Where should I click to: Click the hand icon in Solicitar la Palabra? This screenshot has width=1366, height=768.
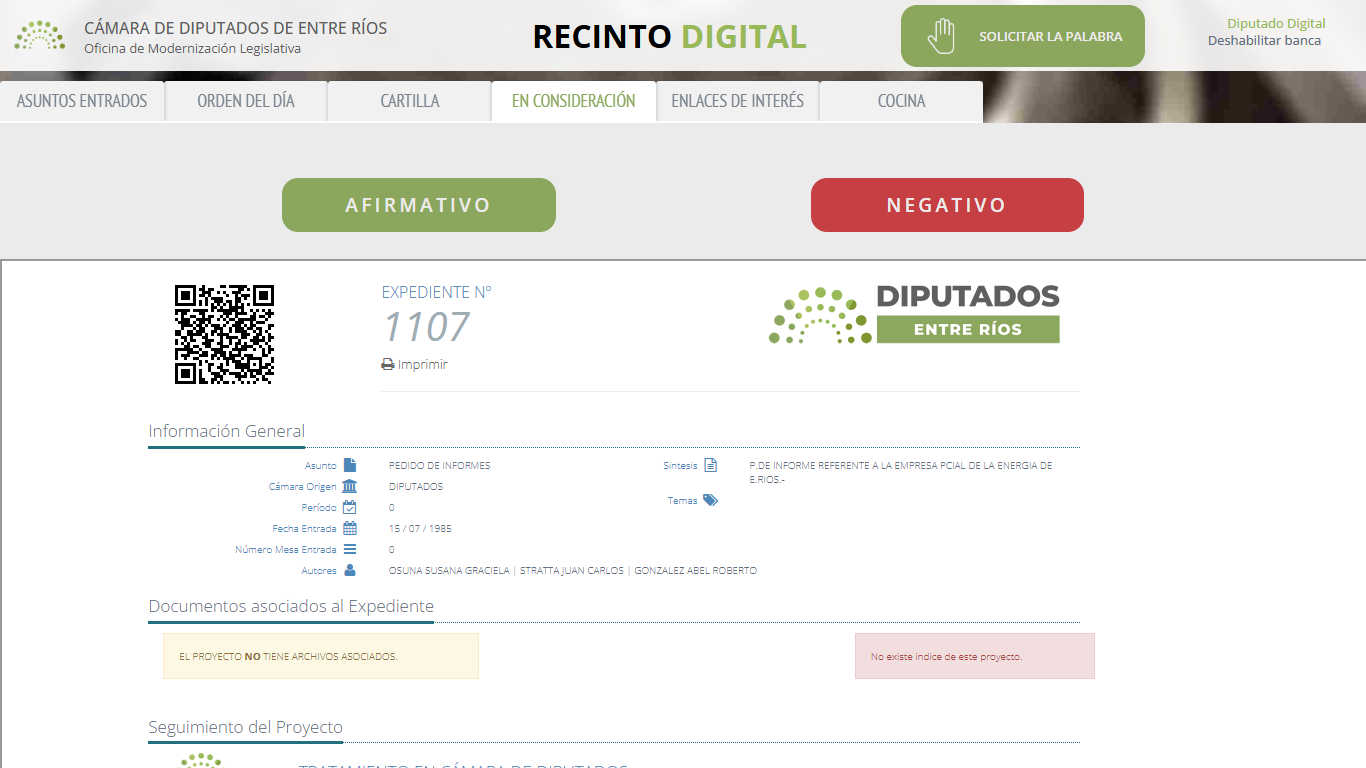pos(941,35)
